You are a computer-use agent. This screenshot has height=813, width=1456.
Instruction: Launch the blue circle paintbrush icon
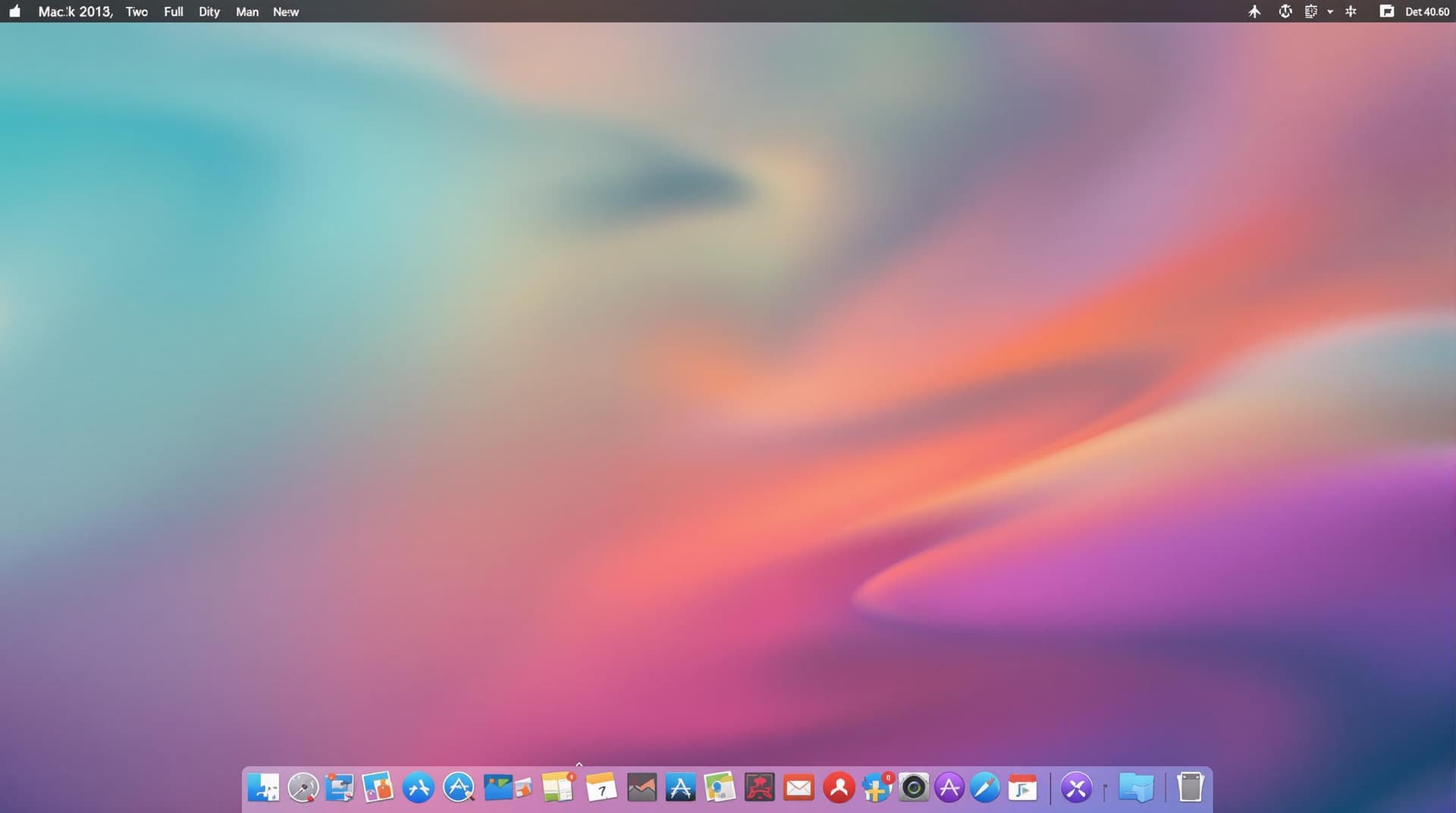pyautogui.click(x=985, y=788)
